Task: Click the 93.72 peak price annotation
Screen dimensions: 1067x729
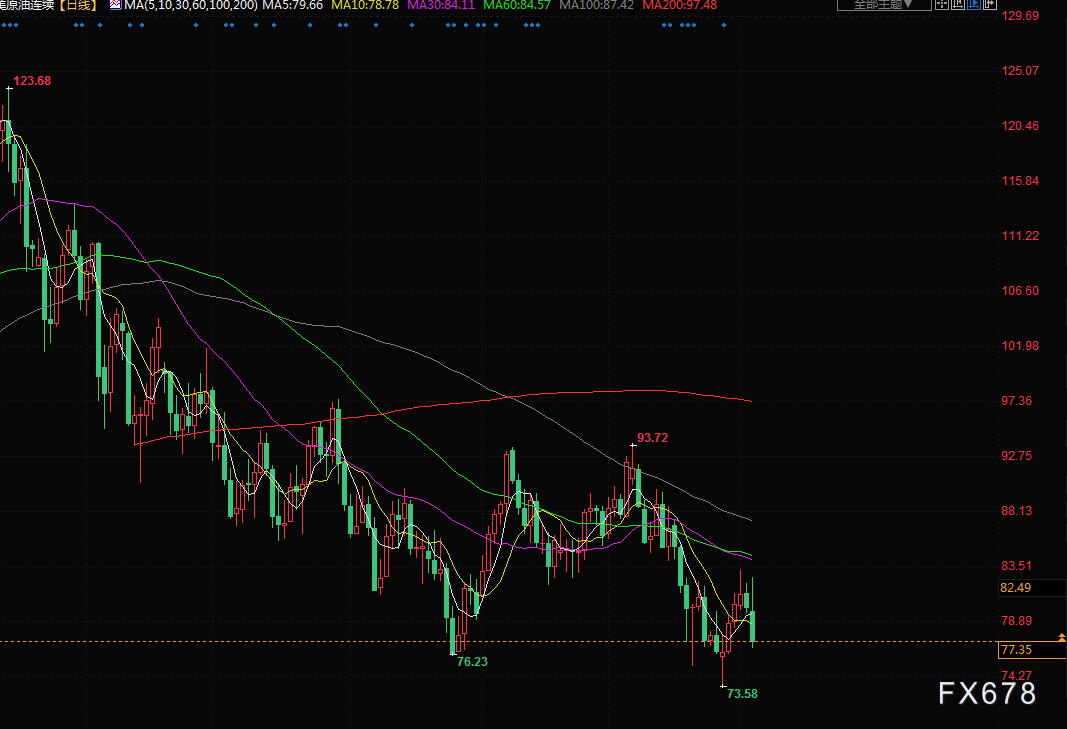Action: (652, 438)
